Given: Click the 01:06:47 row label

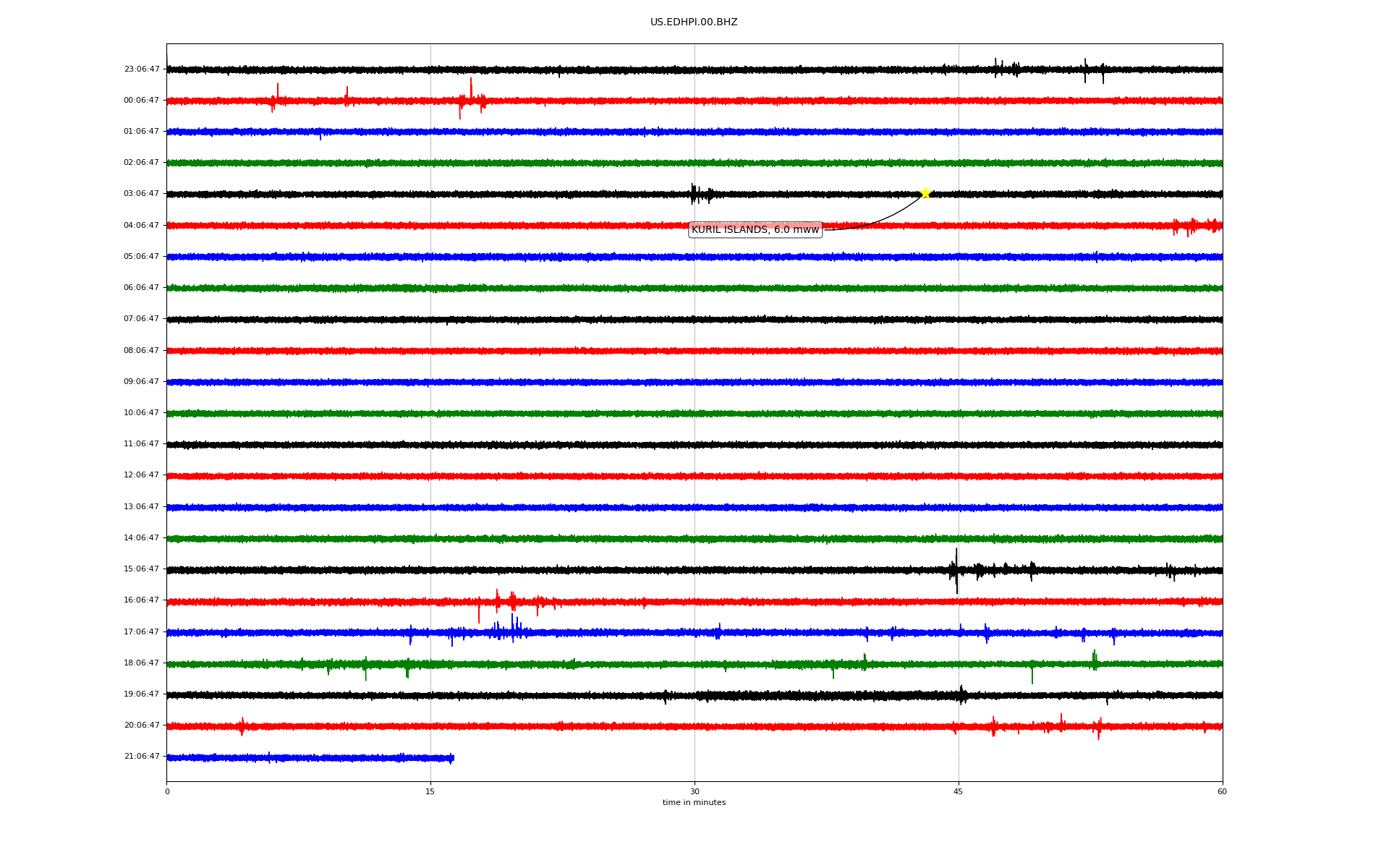Looking at the screenshot, I should pos(142,132).
